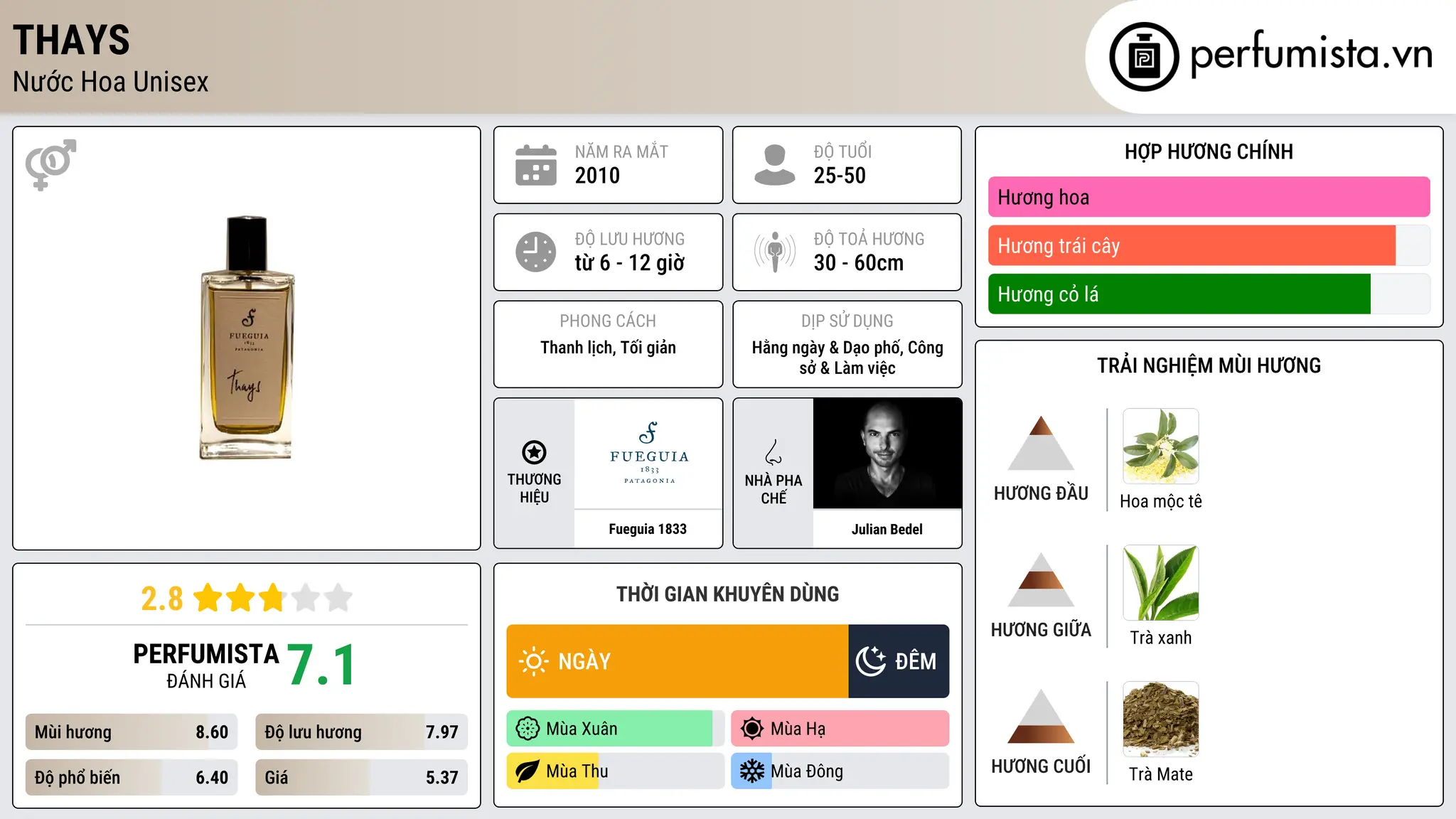Screen dimensions: 1456x819
Task: Click the Mùa Đông season label
Action: click(807, 771)
